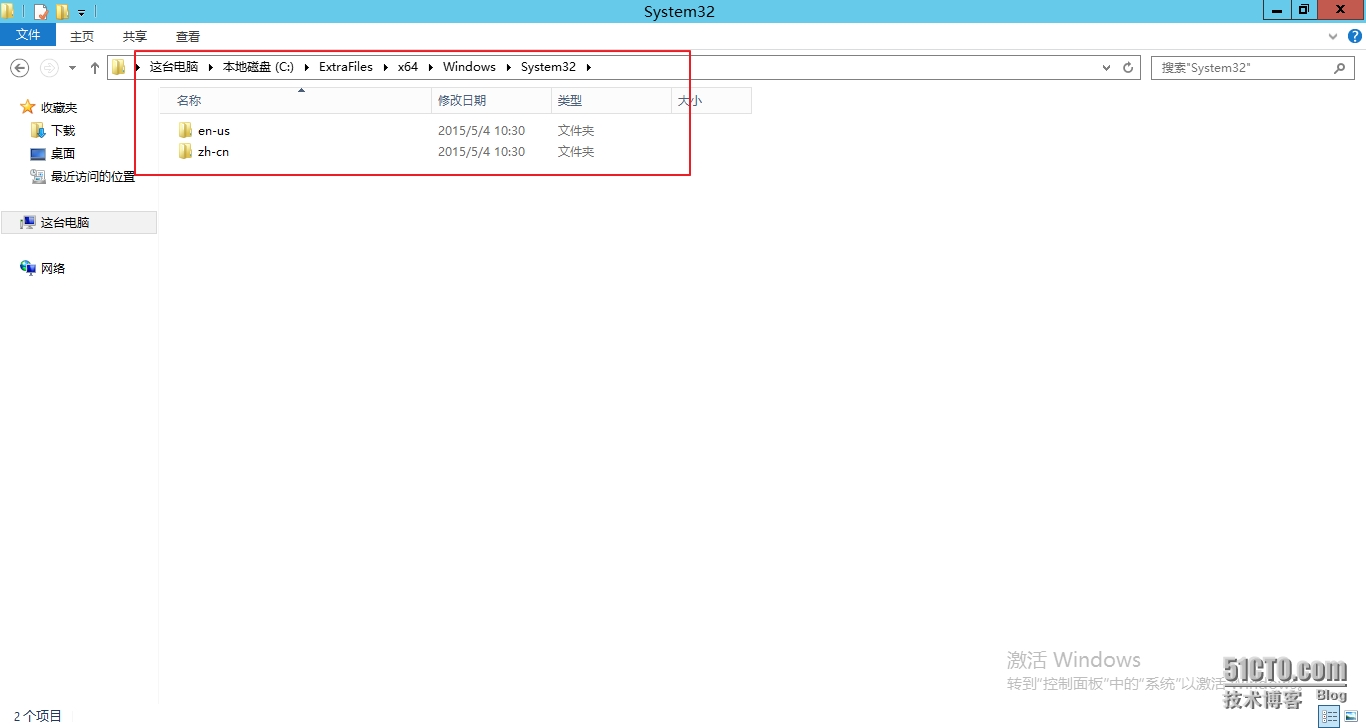Viewport: 1366px width, 728px height.
Task: Click the Back navigation arrow
Action: pyautogui.click(x=19, y=68)
